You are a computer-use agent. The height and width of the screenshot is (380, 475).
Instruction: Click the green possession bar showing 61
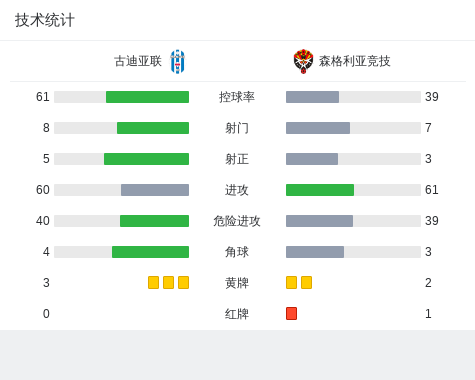pos(147,97)
